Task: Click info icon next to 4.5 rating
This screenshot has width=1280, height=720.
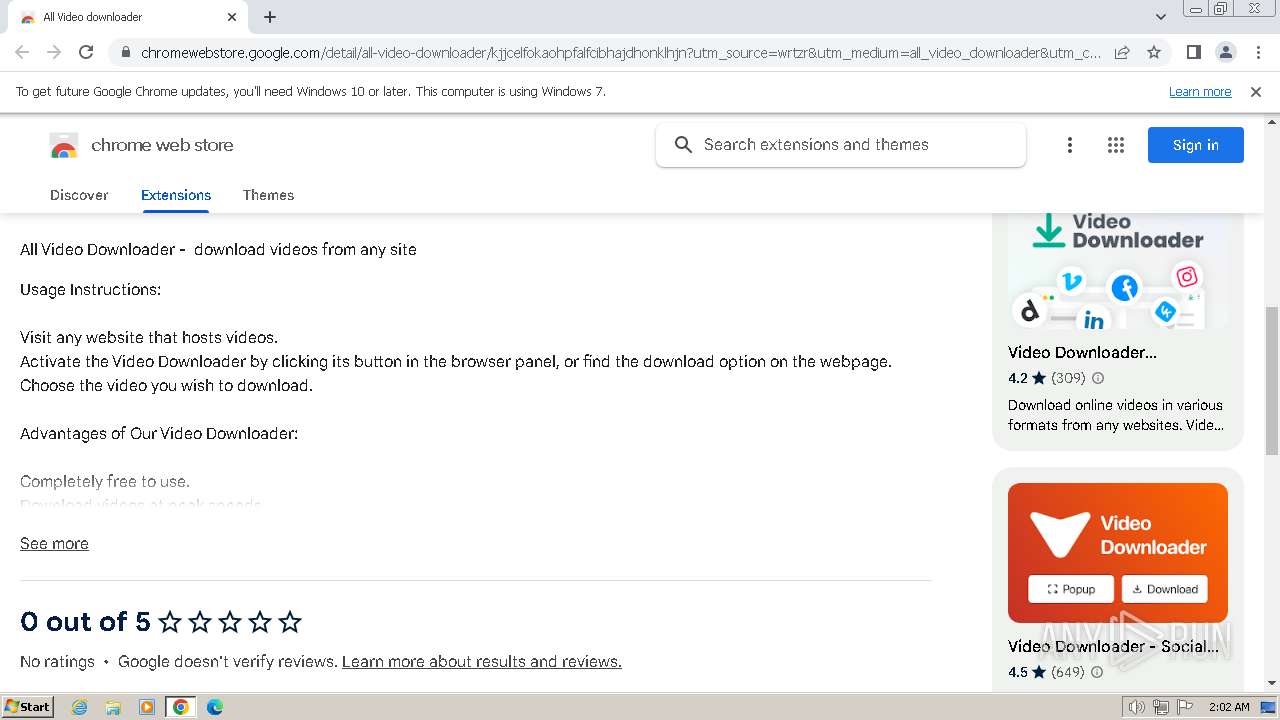Action: [1097, 672]
